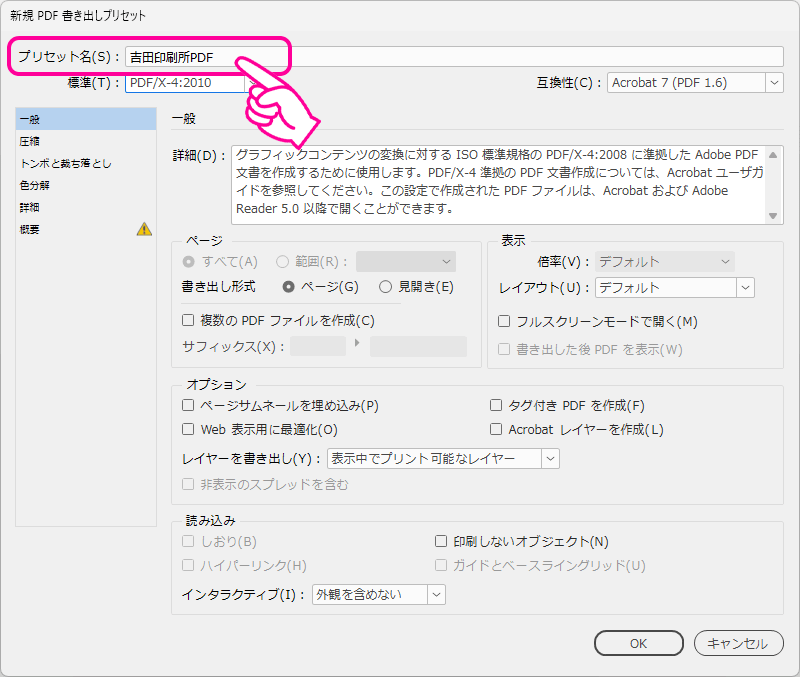Click the キャンセル button

coord(738,643)
